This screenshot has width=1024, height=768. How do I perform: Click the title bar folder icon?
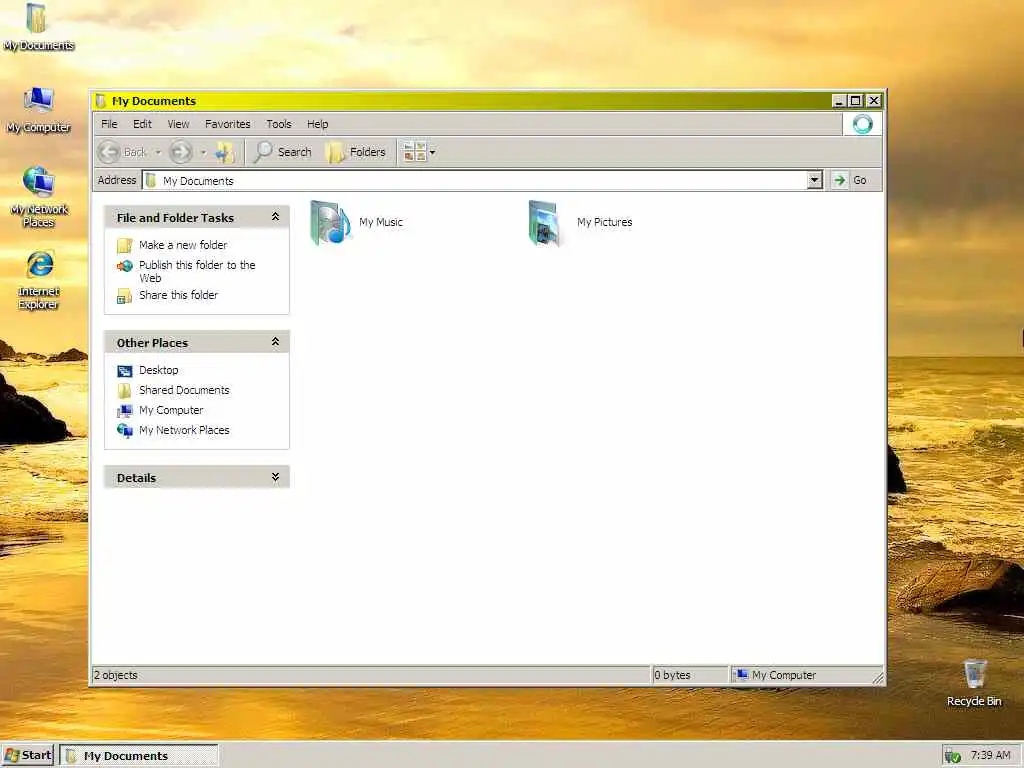[101, 101]
